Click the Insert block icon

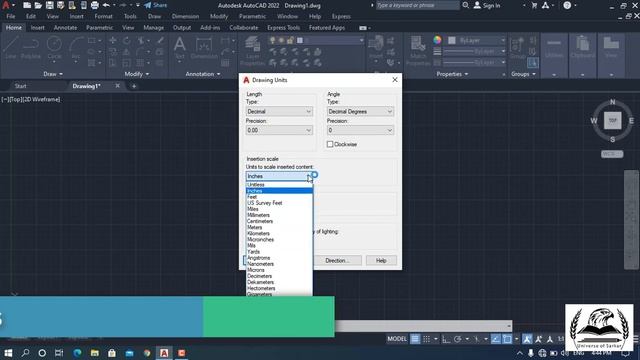[x=376, y=47]
